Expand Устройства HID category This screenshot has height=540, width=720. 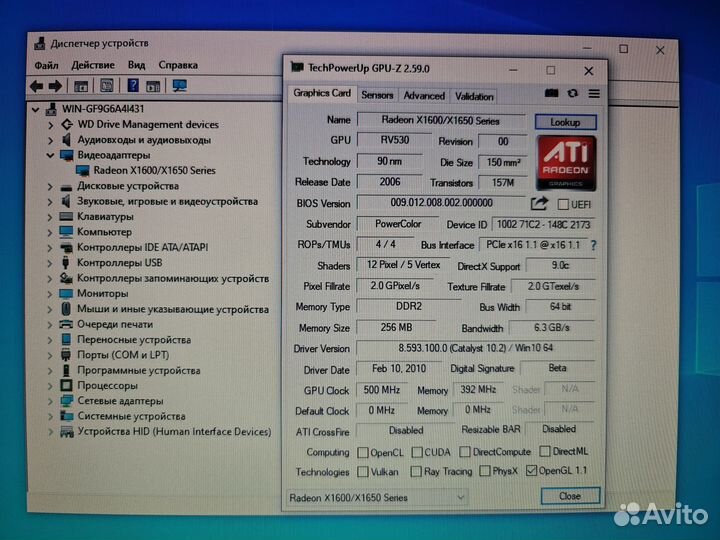point(51,432)
